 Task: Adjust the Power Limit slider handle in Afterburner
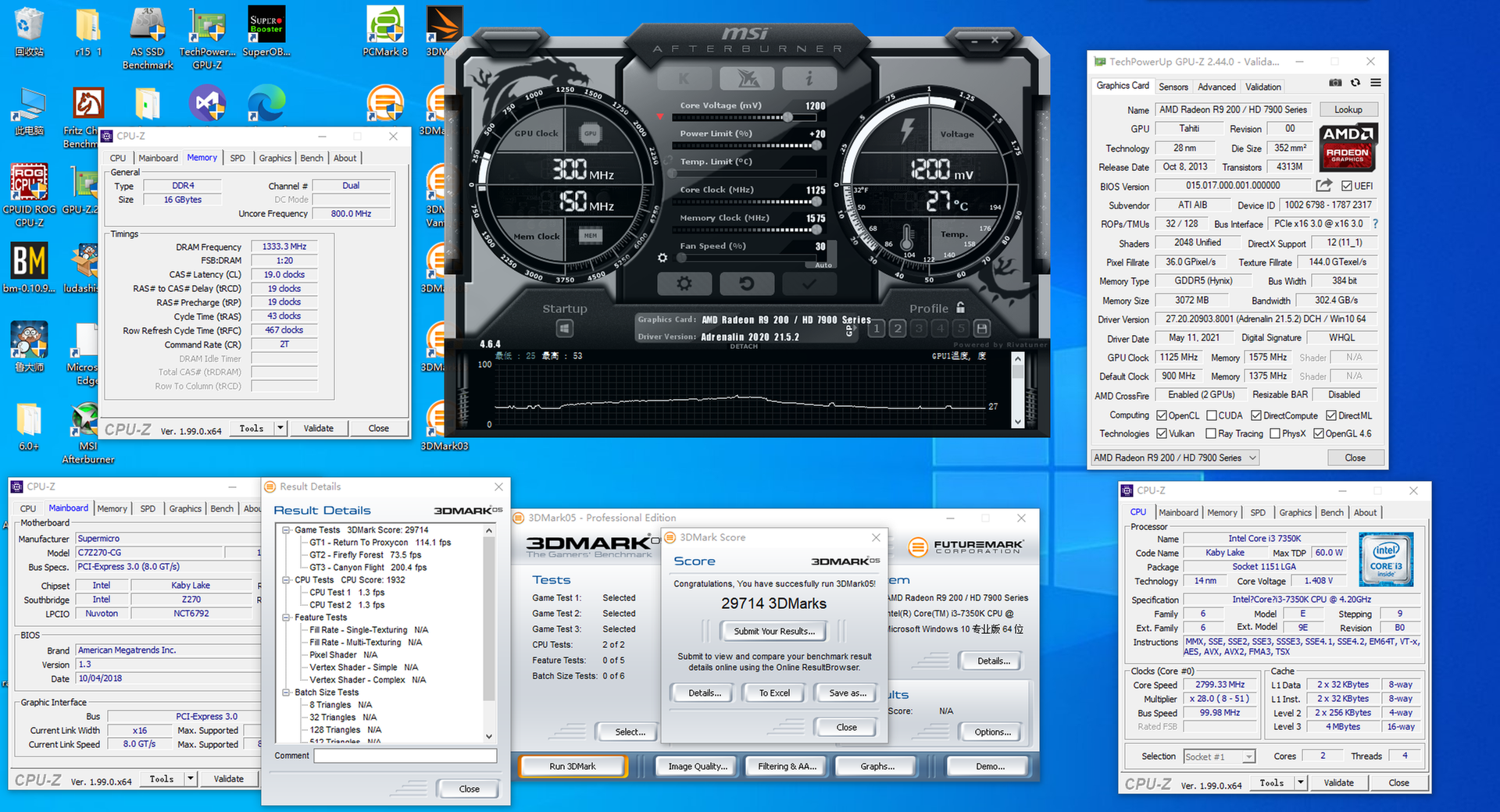tap(817, 145)
